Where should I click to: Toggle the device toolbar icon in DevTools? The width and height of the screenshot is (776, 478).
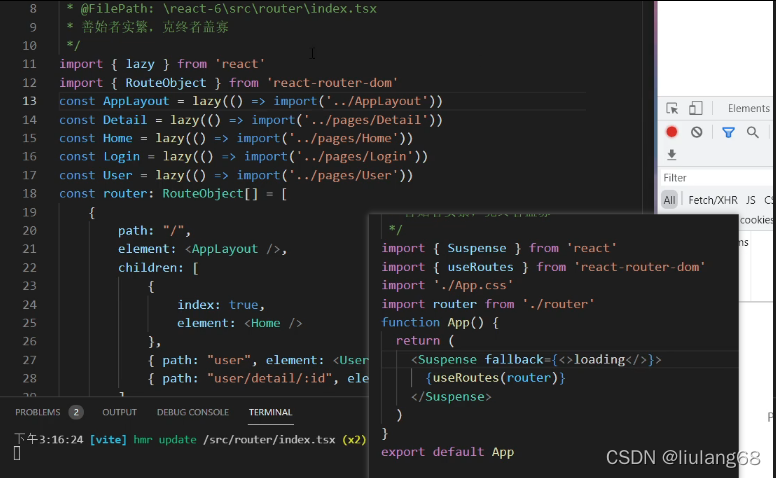pyautogui.click(x=696, y=108)
